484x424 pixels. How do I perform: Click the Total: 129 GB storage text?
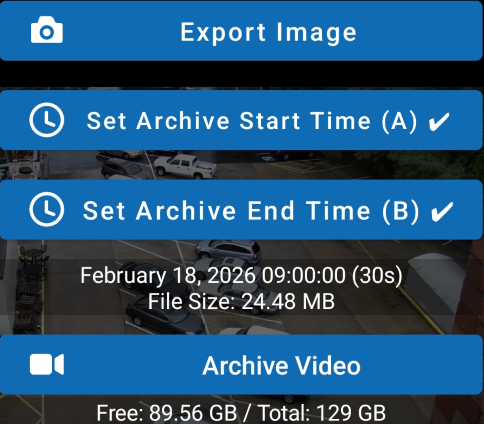tap(322, 413)
